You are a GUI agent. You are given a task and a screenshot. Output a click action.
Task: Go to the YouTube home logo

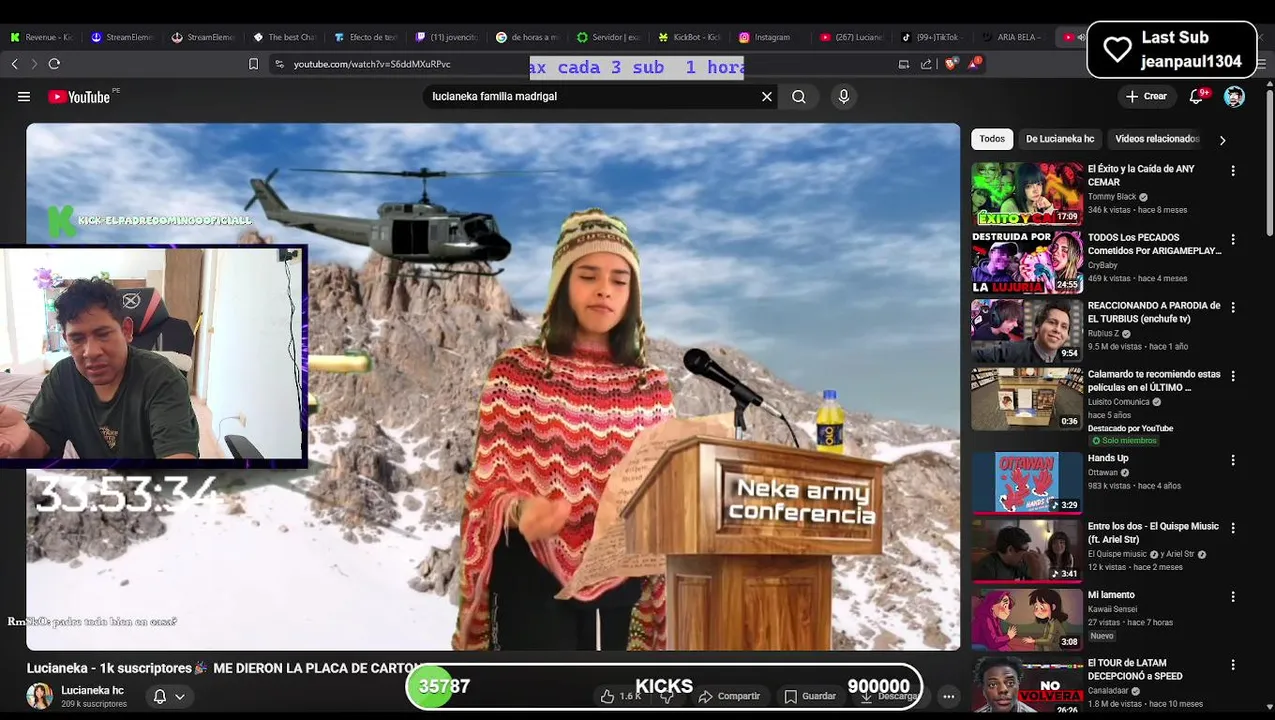(79, 97)
